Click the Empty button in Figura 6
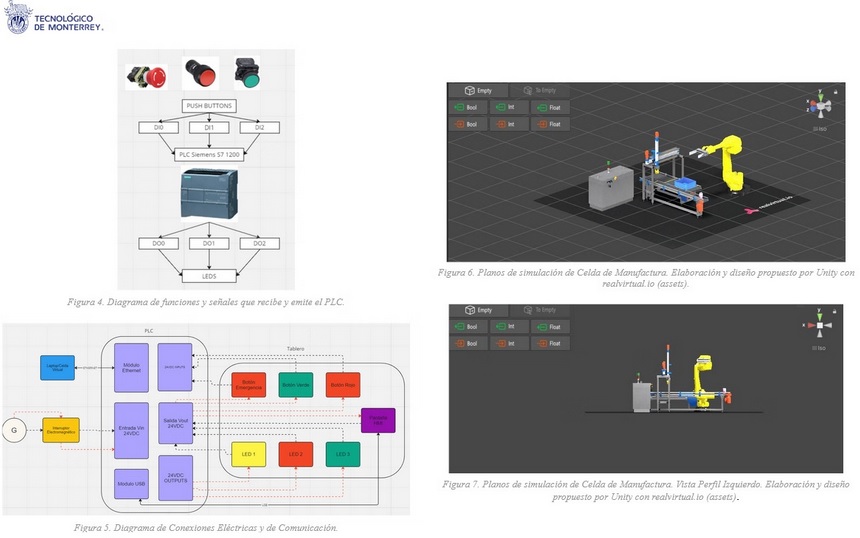Screen dimensions: 860x538 pos(477,90)
